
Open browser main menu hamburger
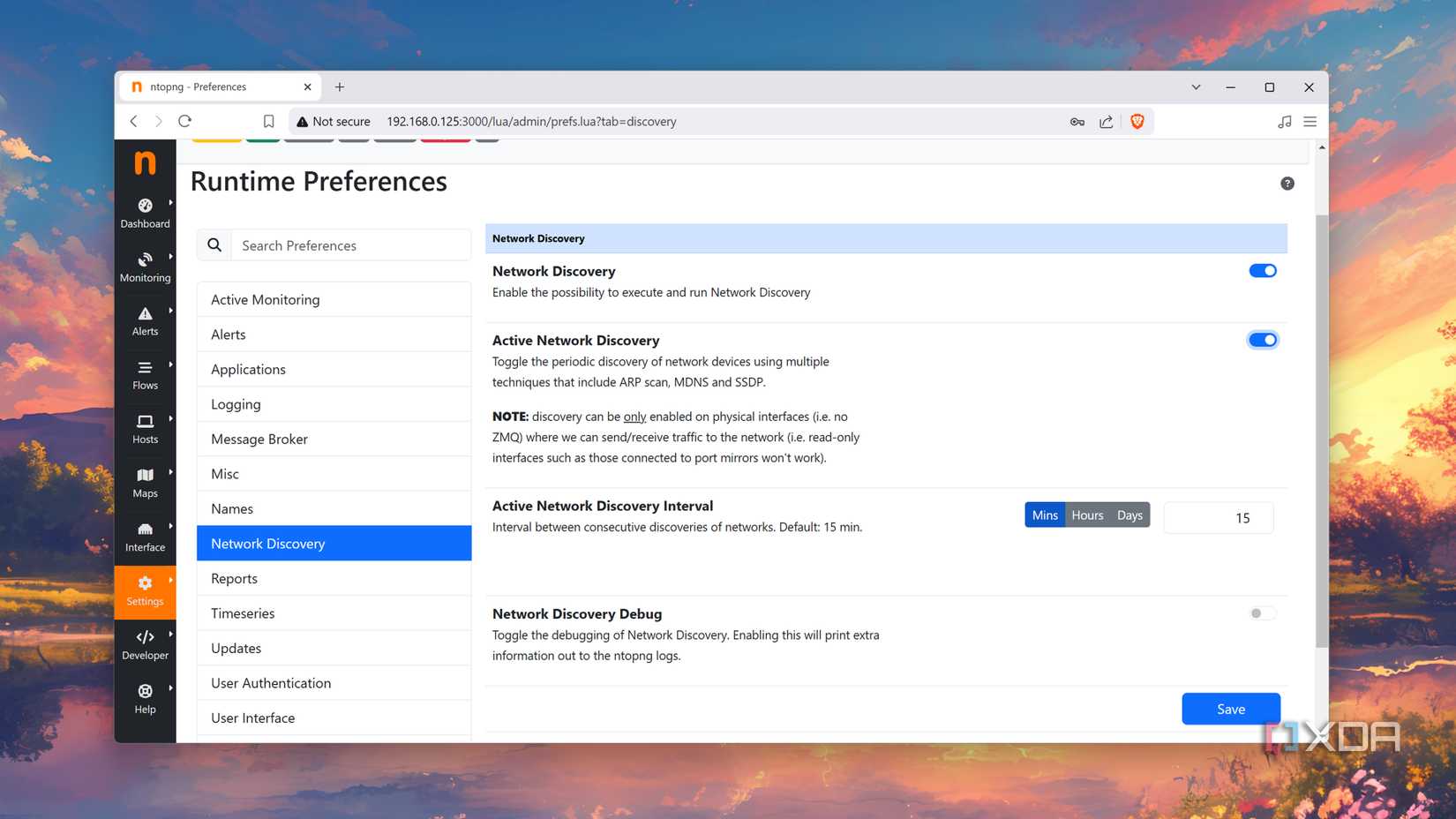click(x=1310, y=121)
